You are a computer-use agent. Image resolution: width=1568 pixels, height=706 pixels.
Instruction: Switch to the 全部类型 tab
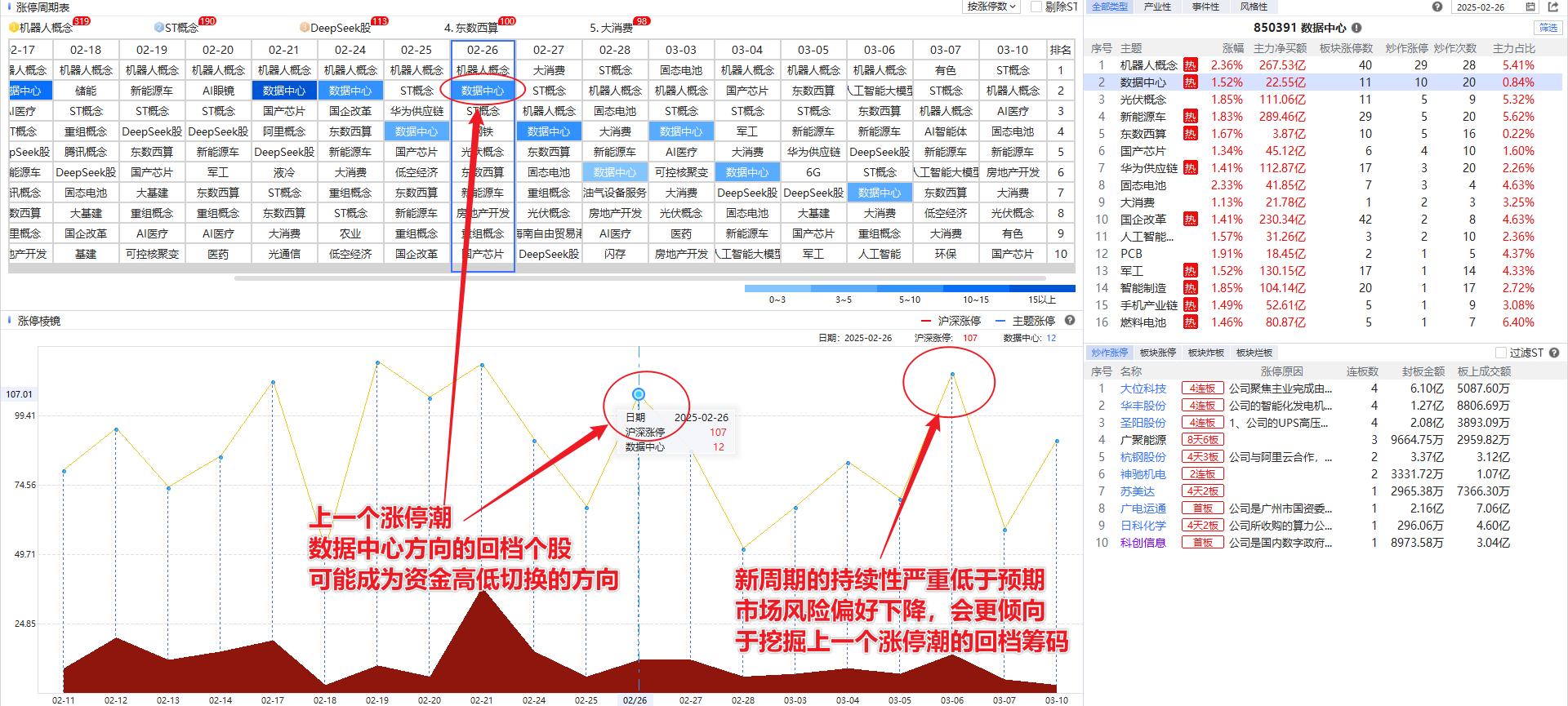coord(1110,7)
